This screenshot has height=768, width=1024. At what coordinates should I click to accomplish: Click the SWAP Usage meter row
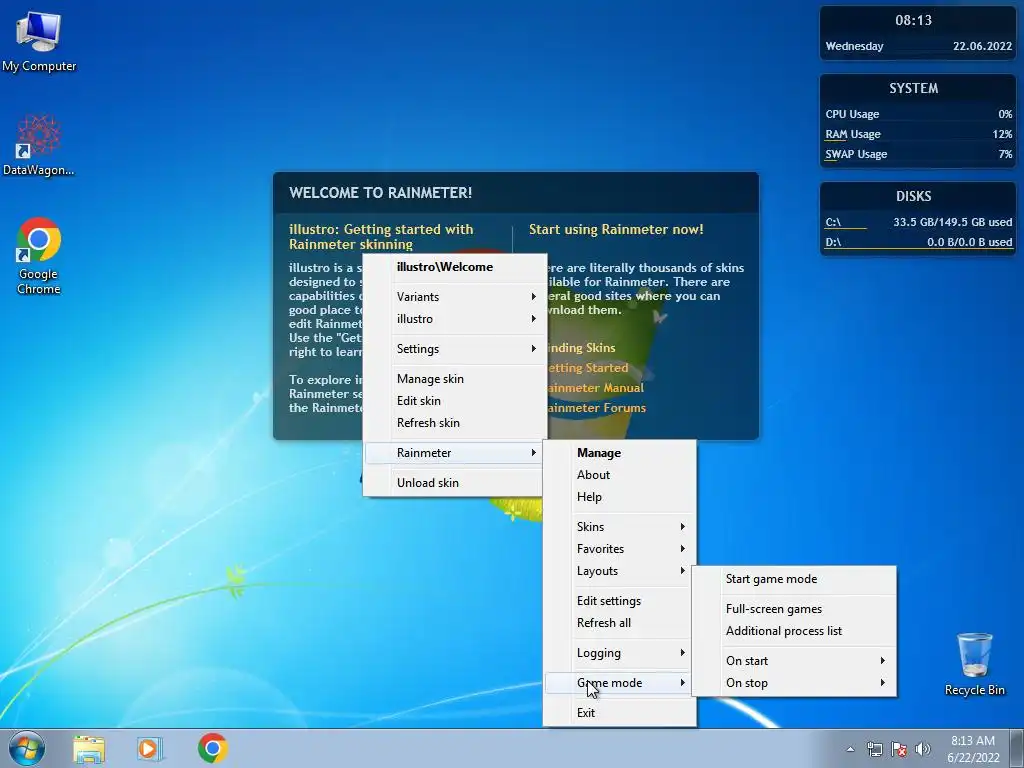click(x=918, y=155)
